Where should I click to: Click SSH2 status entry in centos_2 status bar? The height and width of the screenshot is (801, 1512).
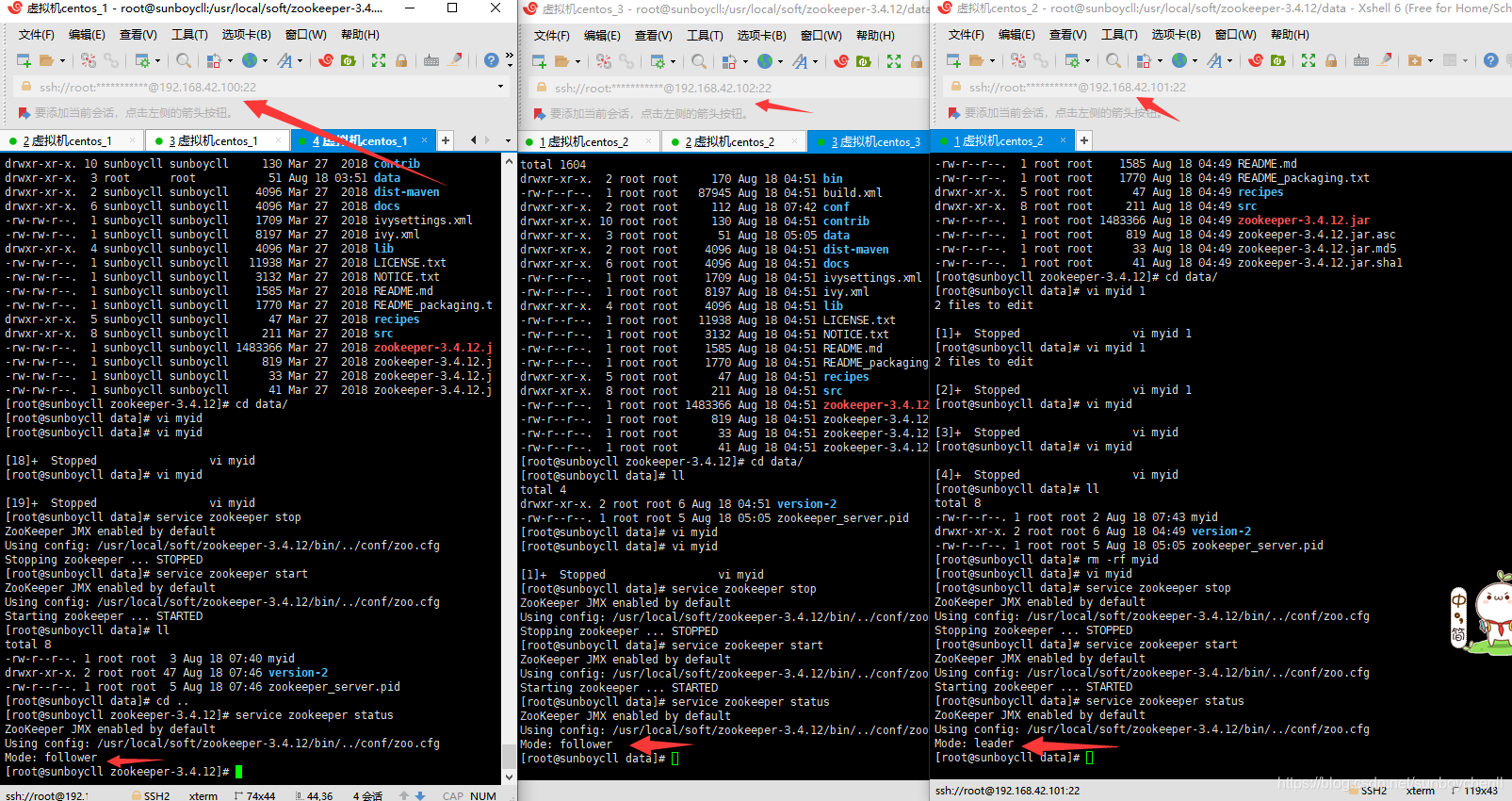(1368, 791)
